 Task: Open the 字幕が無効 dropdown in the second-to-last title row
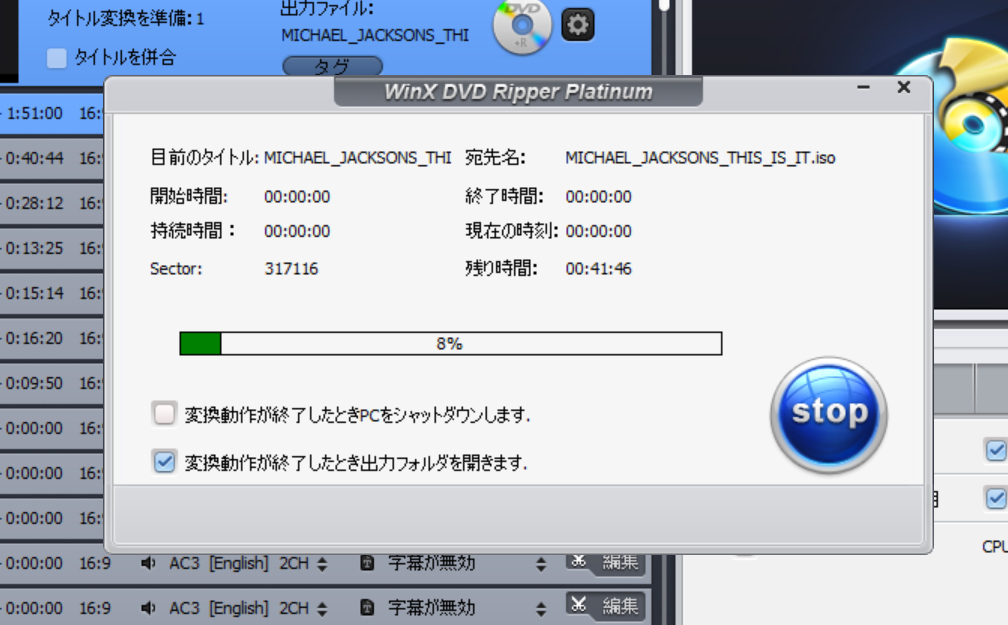click(468, 563)
